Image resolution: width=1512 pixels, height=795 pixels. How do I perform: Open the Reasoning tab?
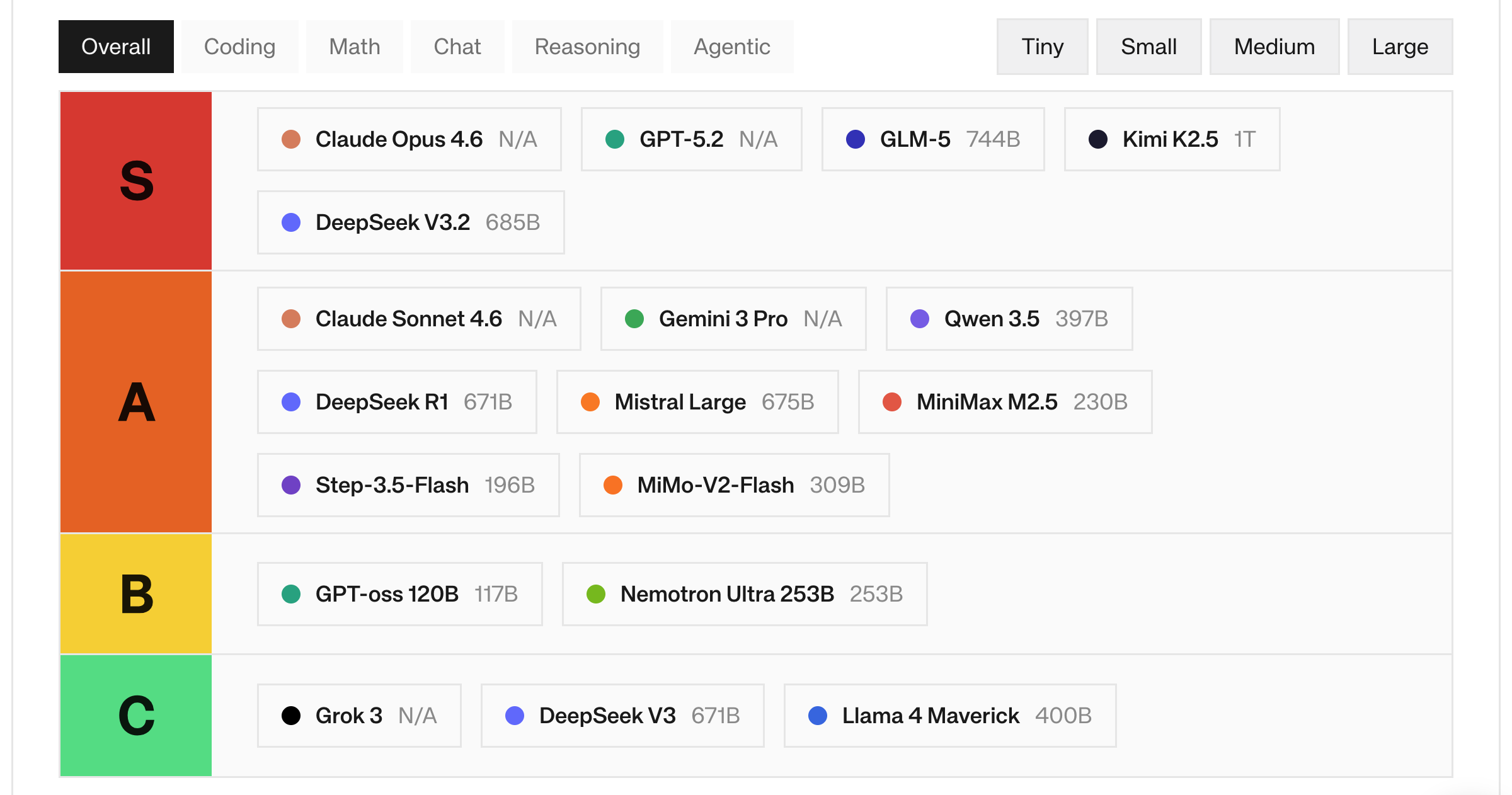pos(587,47)
